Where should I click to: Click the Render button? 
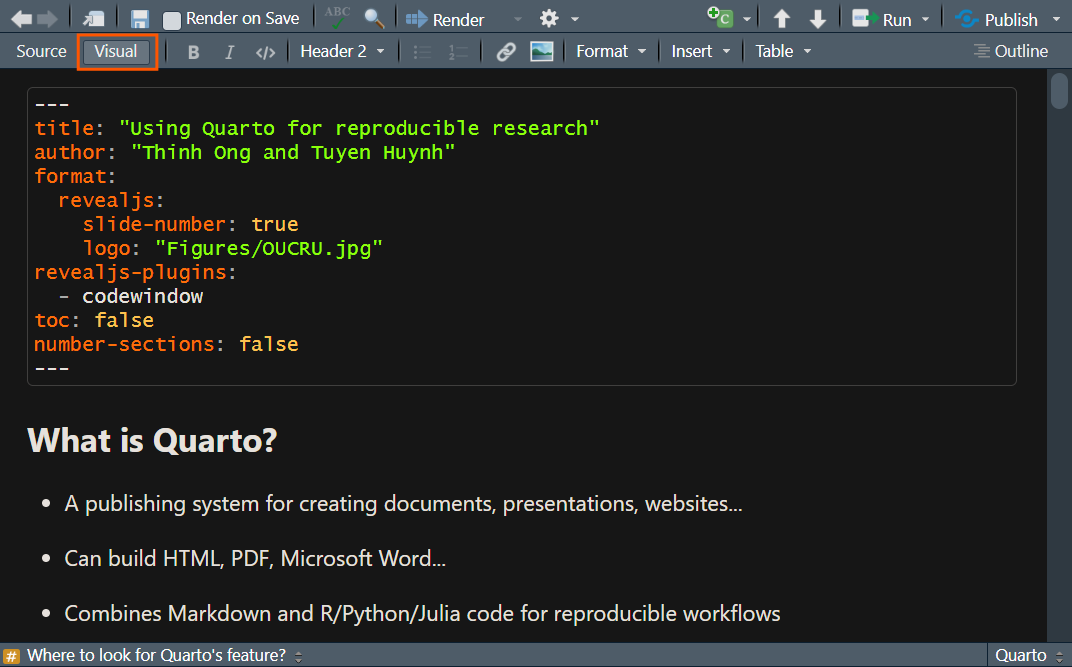pyautogui.click(x=446, y=19)
